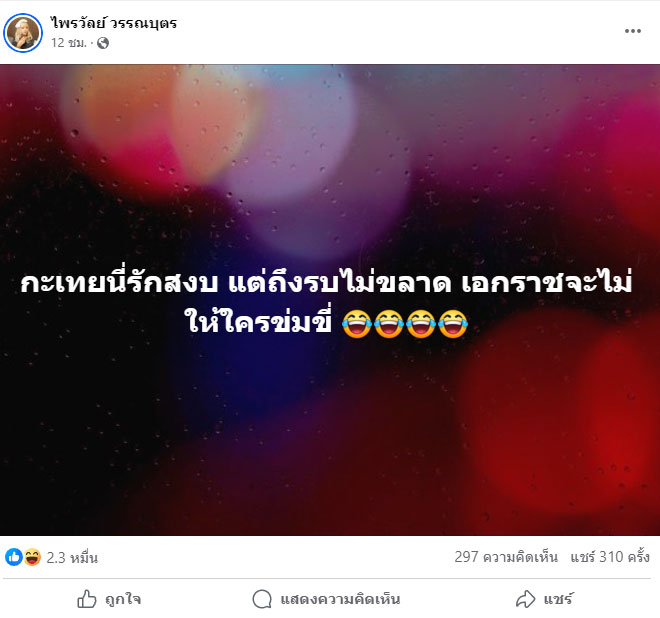
Task: Click the globe public privacy icon
Action: [x=103, y=43]
